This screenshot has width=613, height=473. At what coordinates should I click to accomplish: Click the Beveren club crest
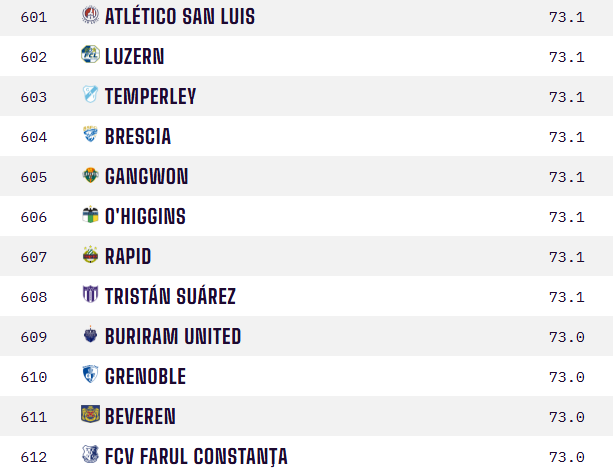click(x=90, y=416)
